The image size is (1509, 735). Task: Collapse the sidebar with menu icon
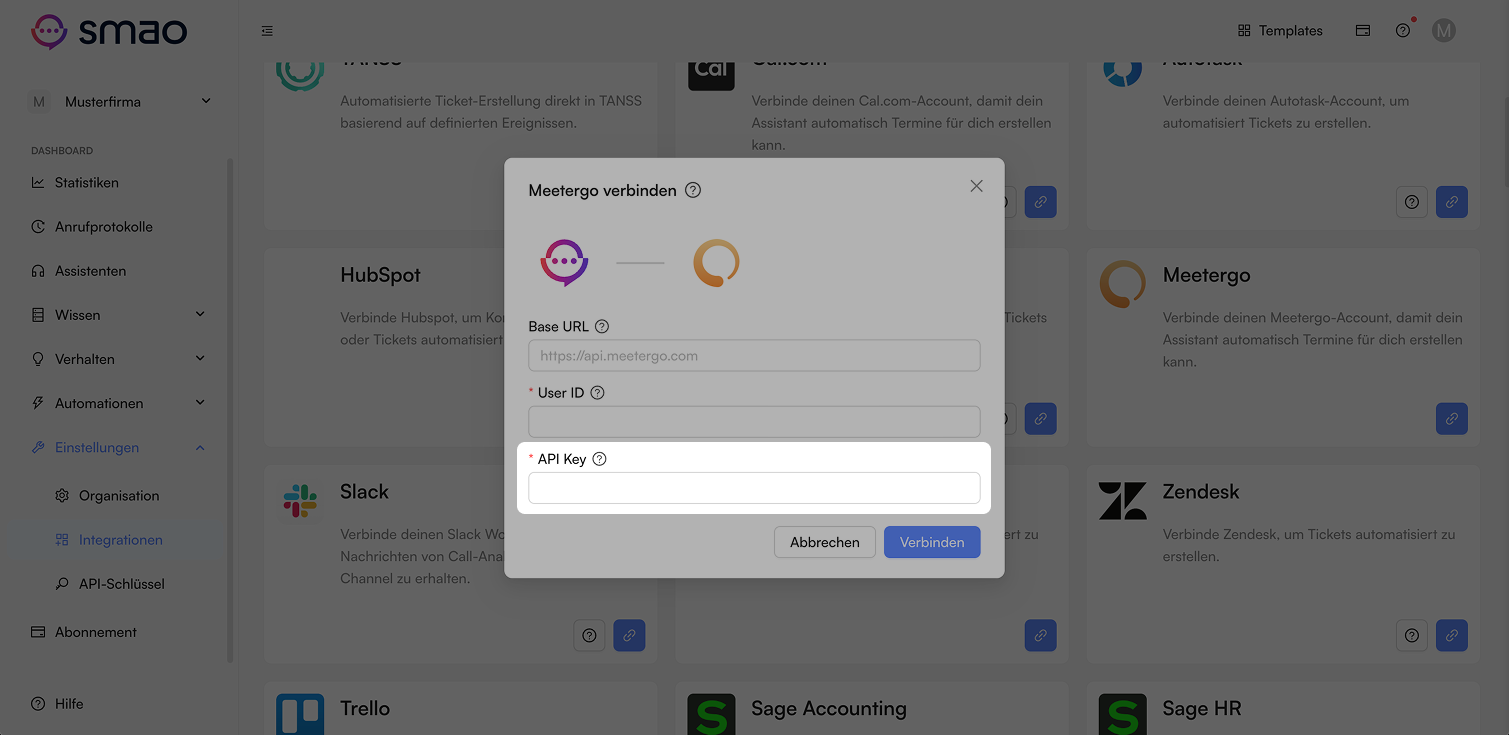pos(267,31)
